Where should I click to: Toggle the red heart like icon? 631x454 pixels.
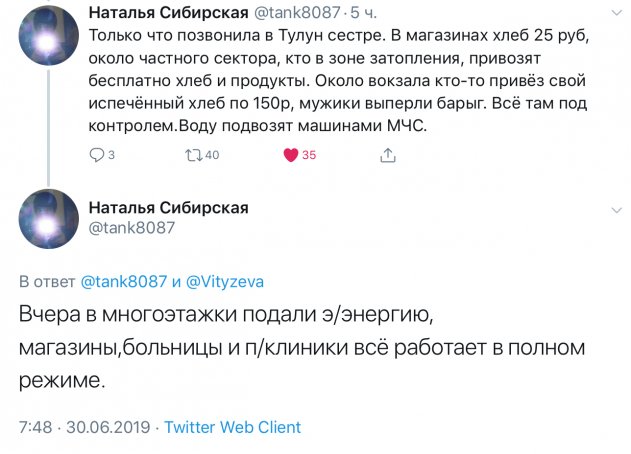click(x=291, y=155)
